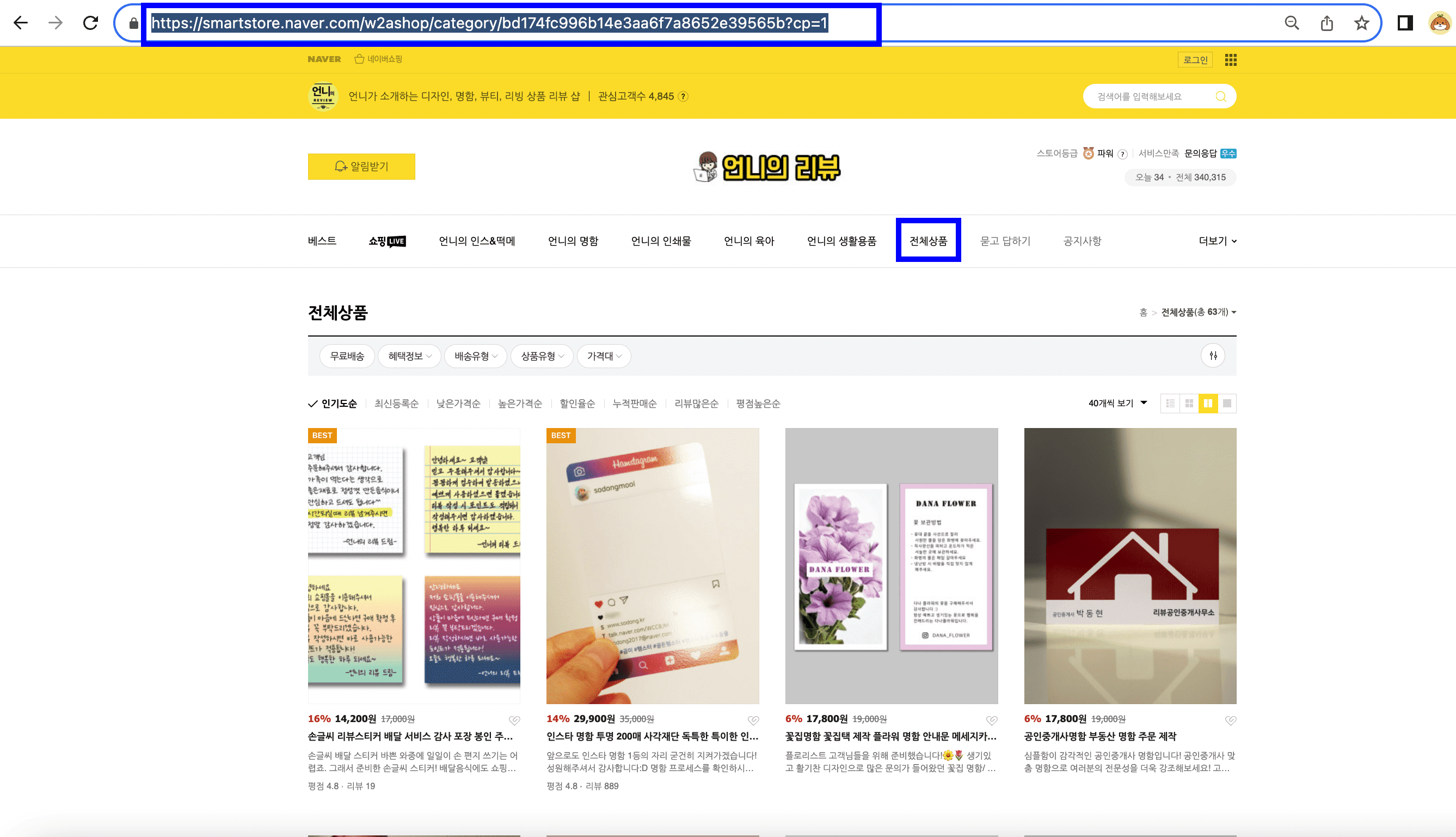Click the 손글씨 리뷰스티커 product thumbnail

[x=414, y=566]
